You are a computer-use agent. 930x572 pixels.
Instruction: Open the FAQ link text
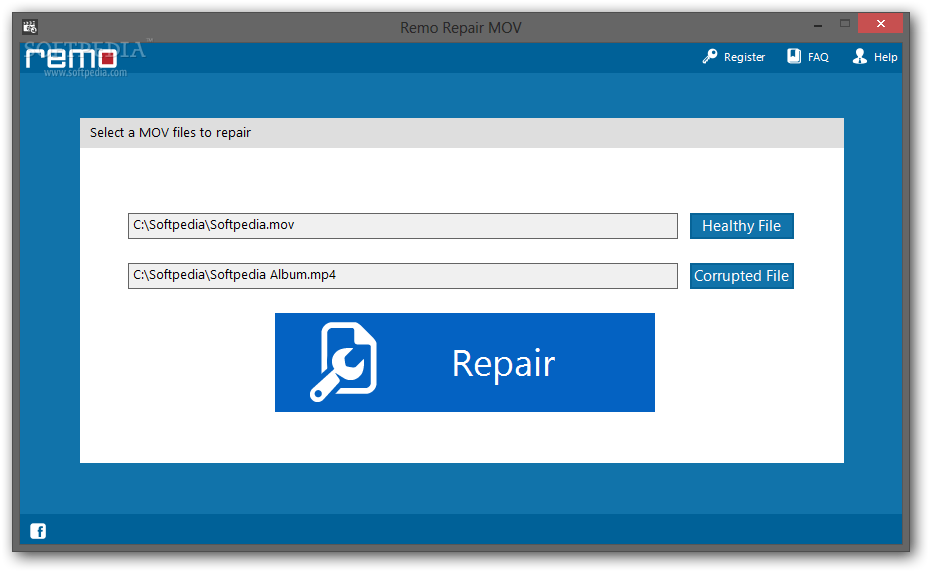[x=818, y=57]
